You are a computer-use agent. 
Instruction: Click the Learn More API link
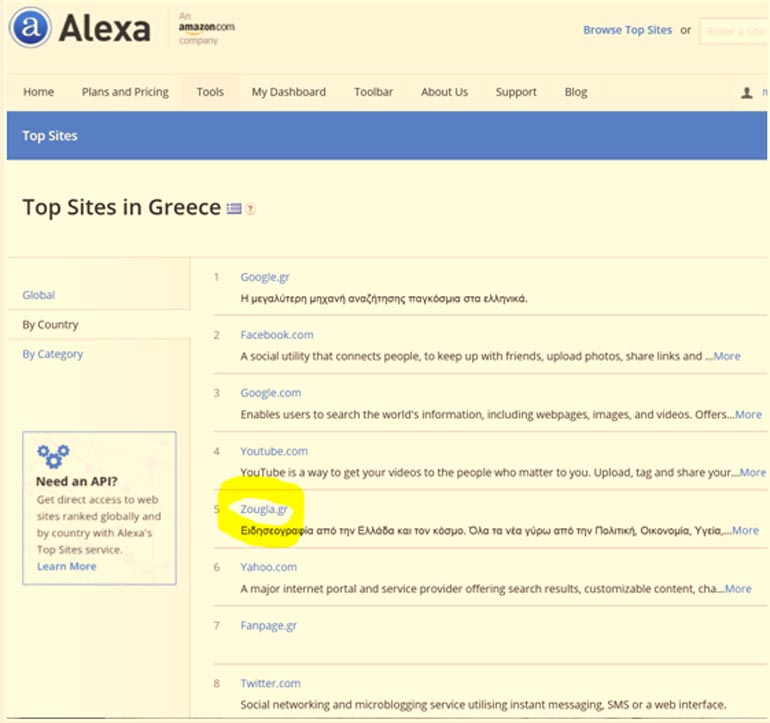coord(67,566)
